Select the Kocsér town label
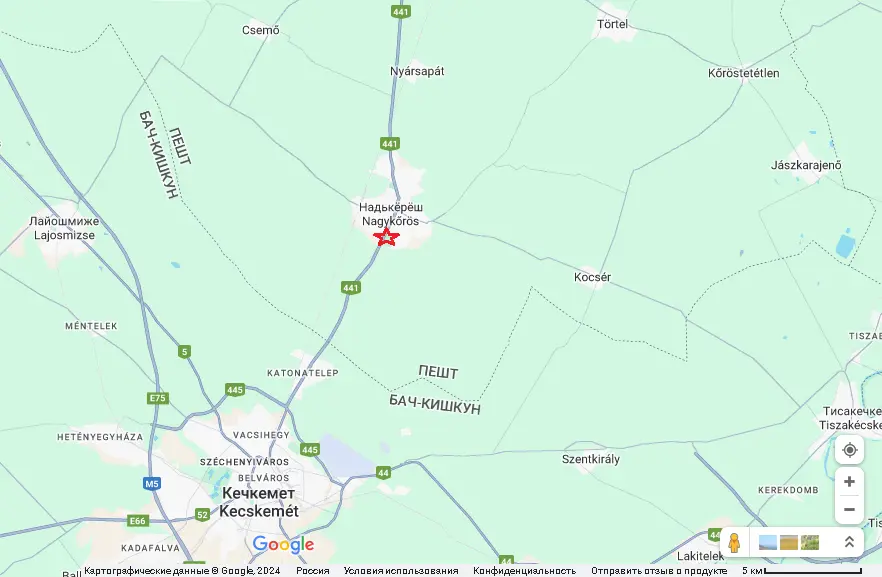 tap(592, 277)
